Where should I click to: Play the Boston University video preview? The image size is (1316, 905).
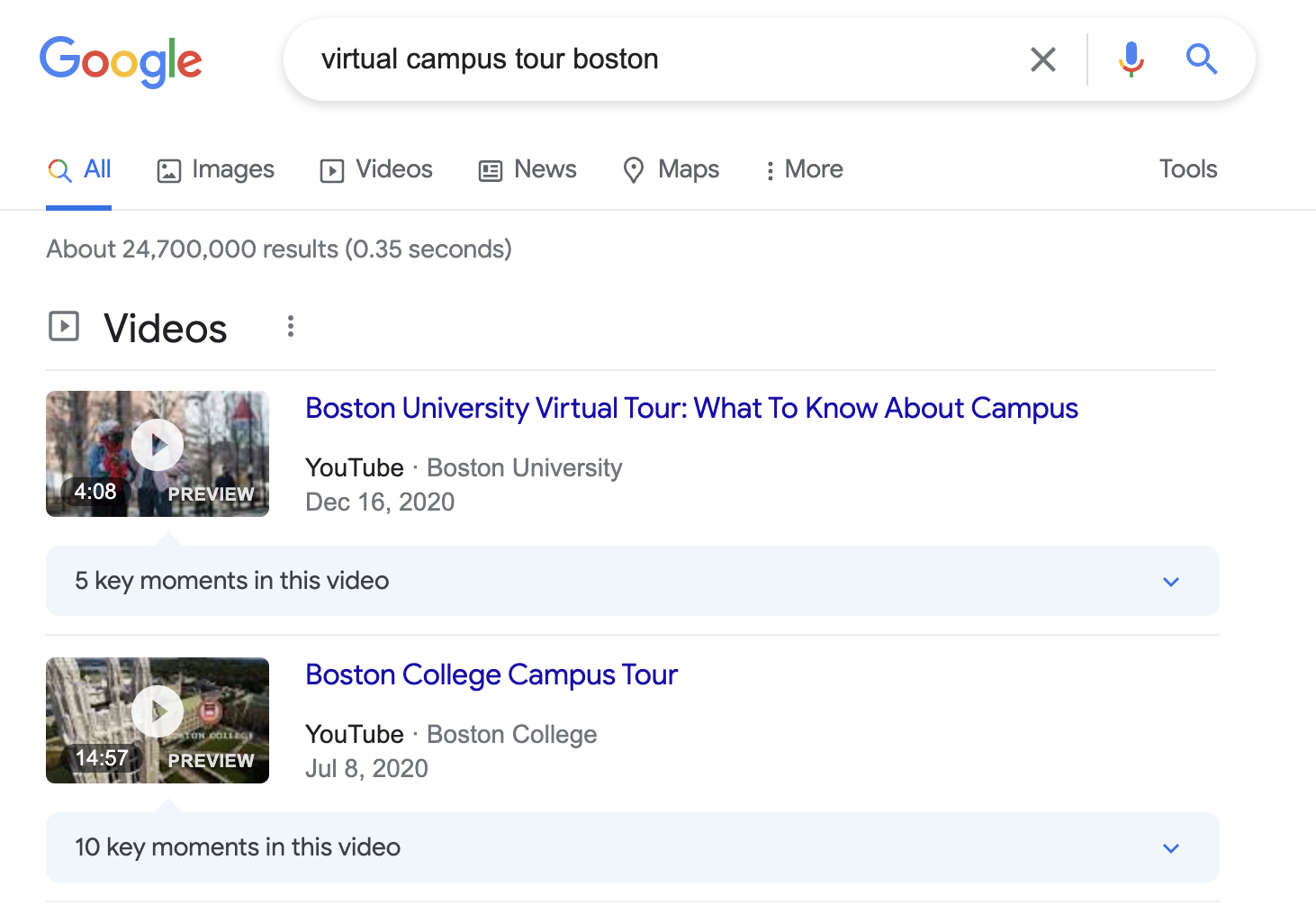158,444
